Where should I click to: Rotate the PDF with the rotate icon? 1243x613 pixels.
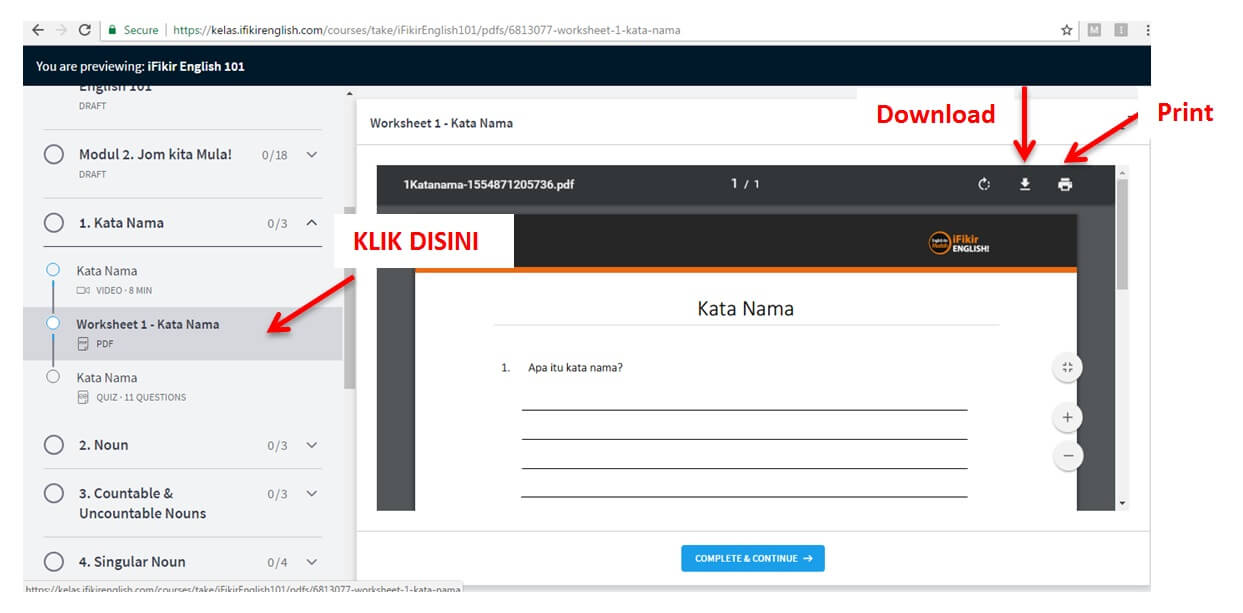(x=984, y=184)
